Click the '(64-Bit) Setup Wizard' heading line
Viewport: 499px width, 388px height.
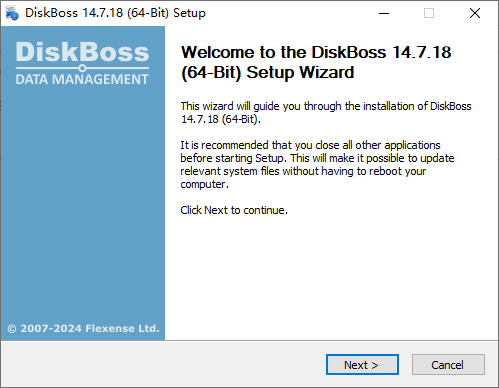pyautogui.click(x=267, y=72)
